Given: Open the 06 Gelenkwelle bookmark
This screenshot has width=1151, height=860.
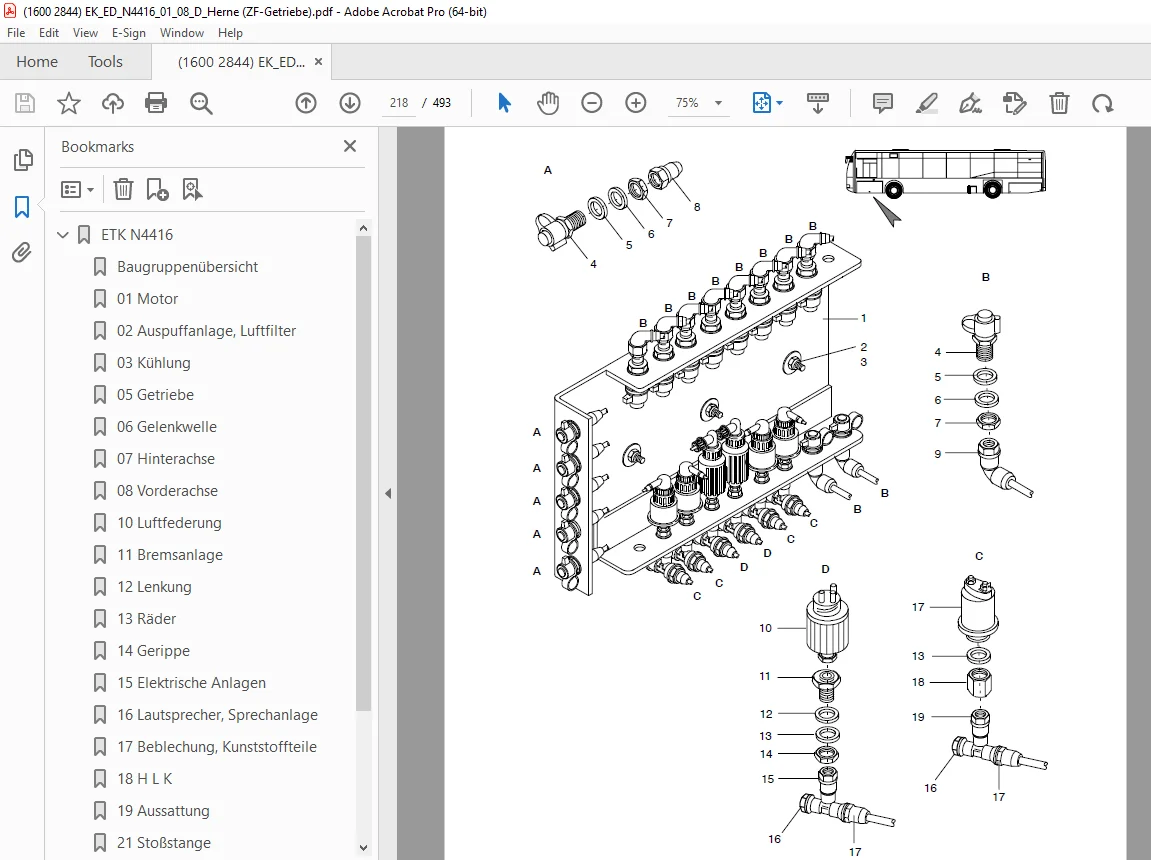Looking at the screenshot, I should (x=167, y=427).
